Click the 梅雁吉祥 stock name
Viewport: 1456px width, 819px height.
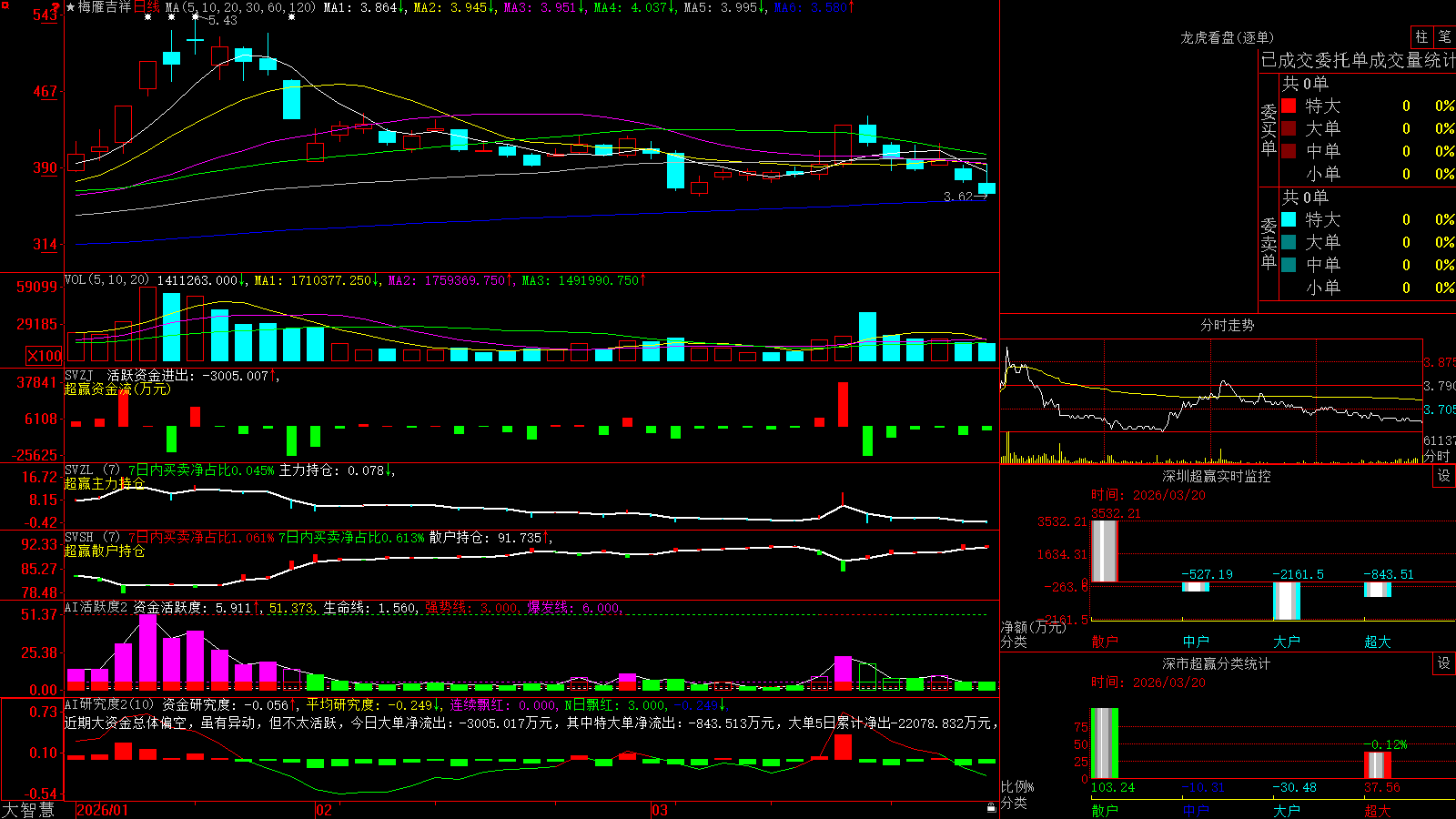(105, 7)
